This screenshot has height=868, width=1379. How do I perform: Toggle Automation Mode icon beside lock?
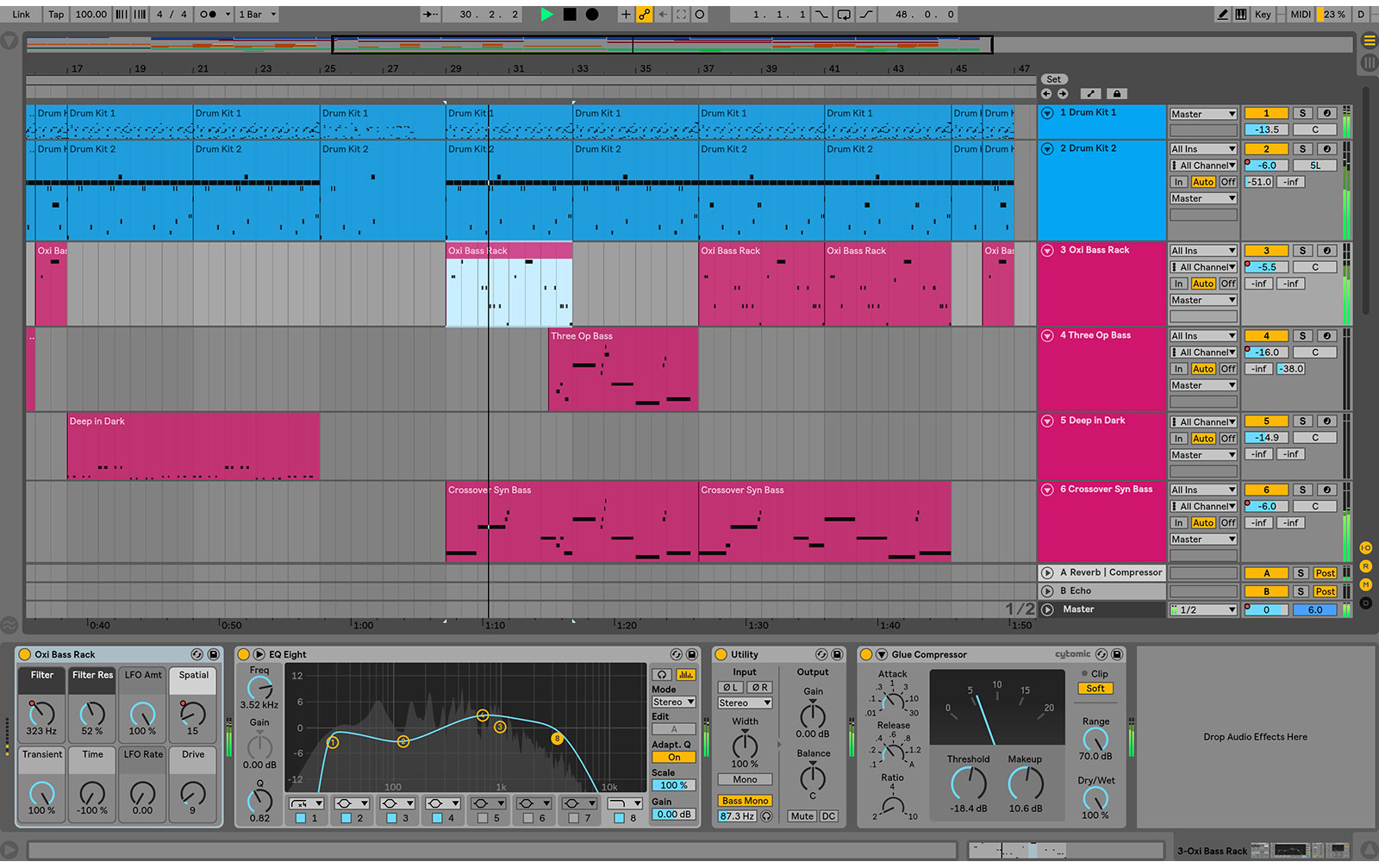pyautogui.click(x=1090, y=94)
